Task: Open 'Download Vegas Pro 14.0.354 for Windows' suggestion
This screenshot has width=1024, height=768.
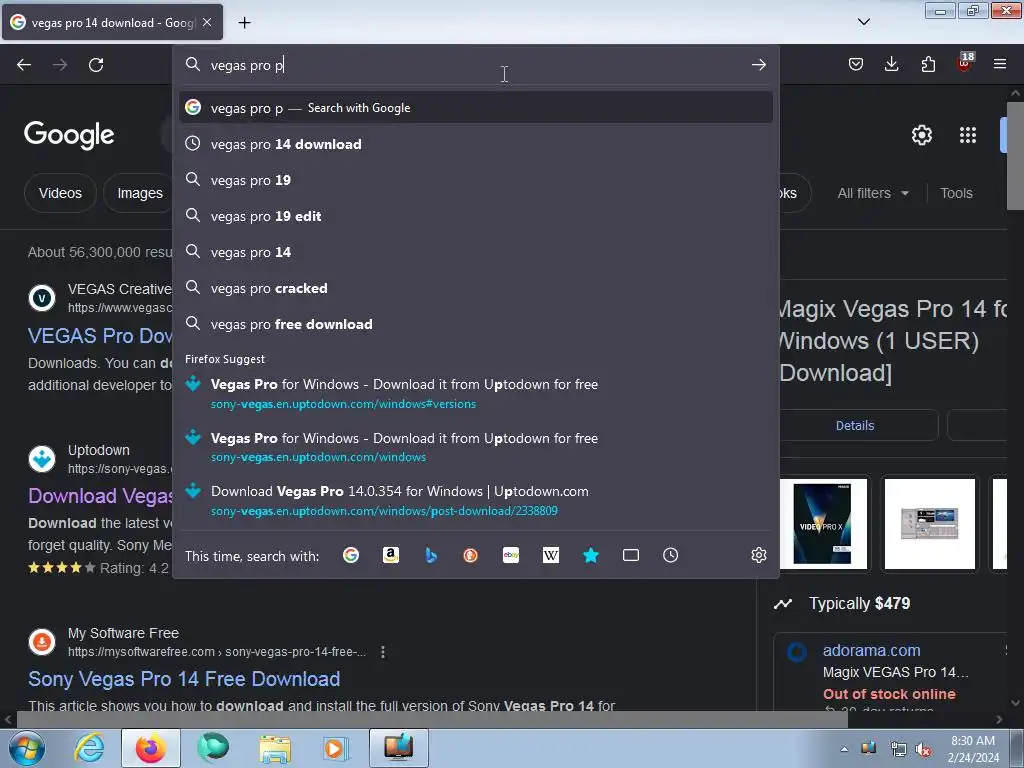Action: pyautogui.click(x=476, y=500)
